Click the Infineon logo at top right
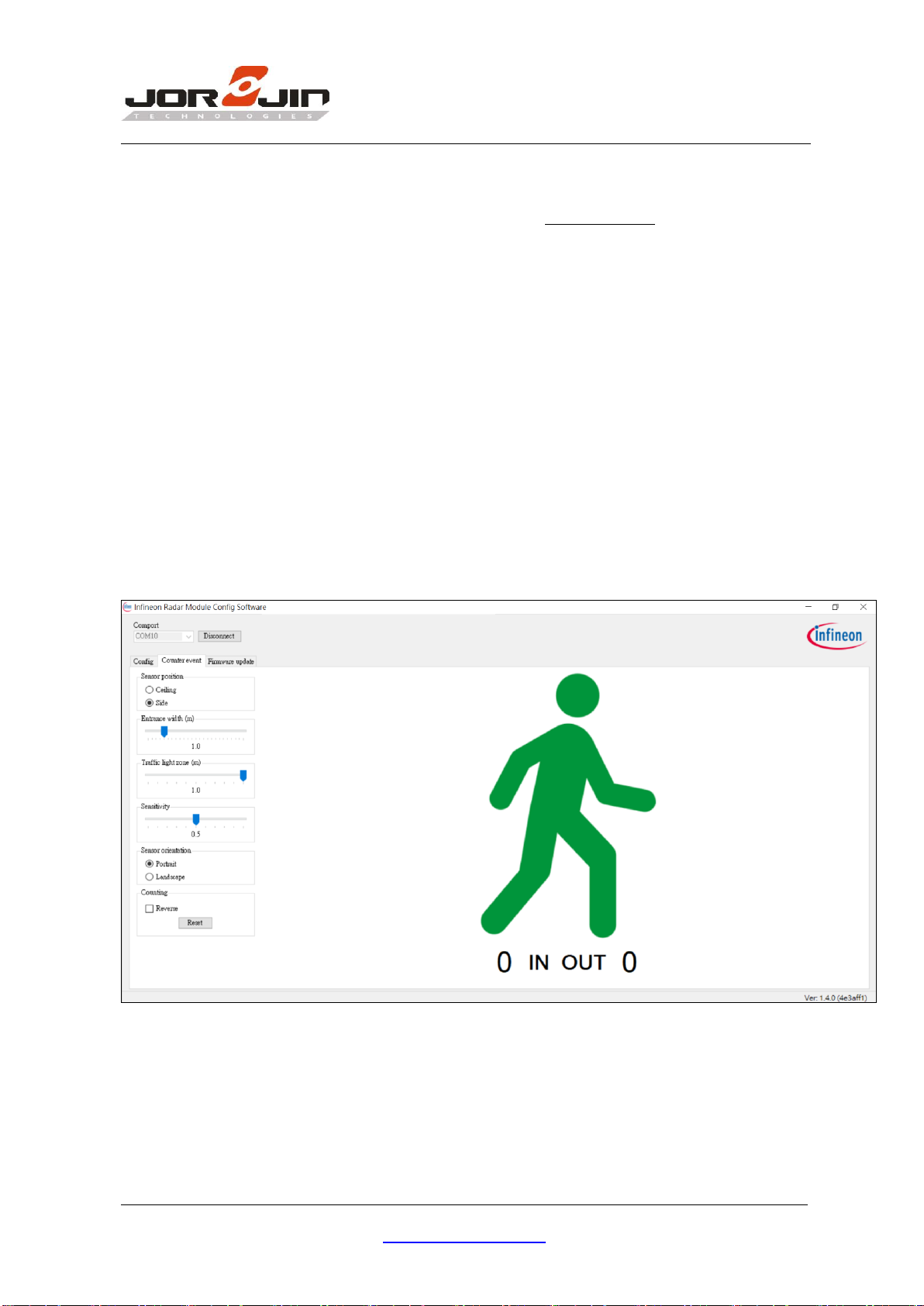The image size is (924, 1306). pos(836,636)
